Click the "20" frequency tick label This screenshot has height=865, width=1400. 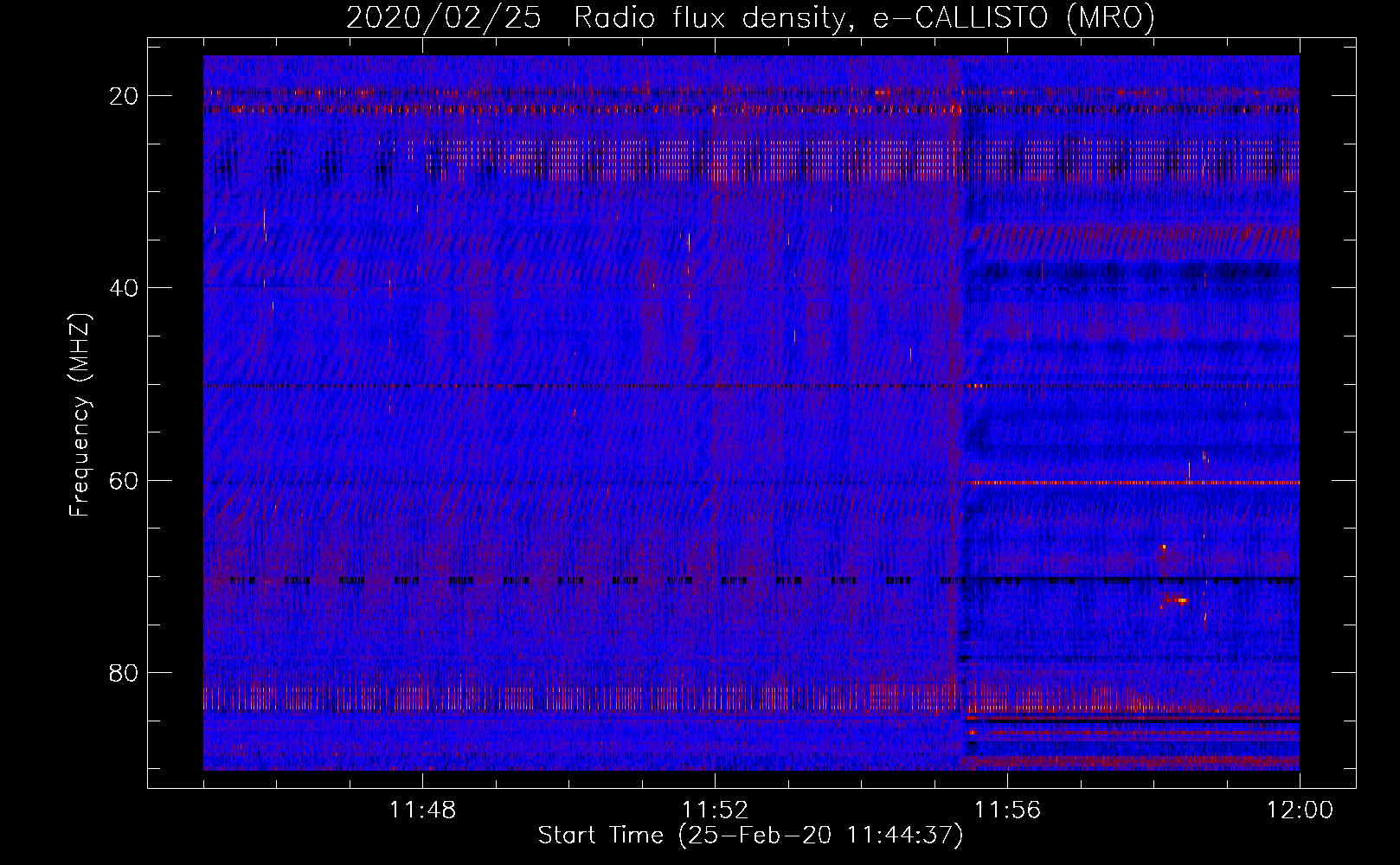pyautogui.click(x=125, y=95)
